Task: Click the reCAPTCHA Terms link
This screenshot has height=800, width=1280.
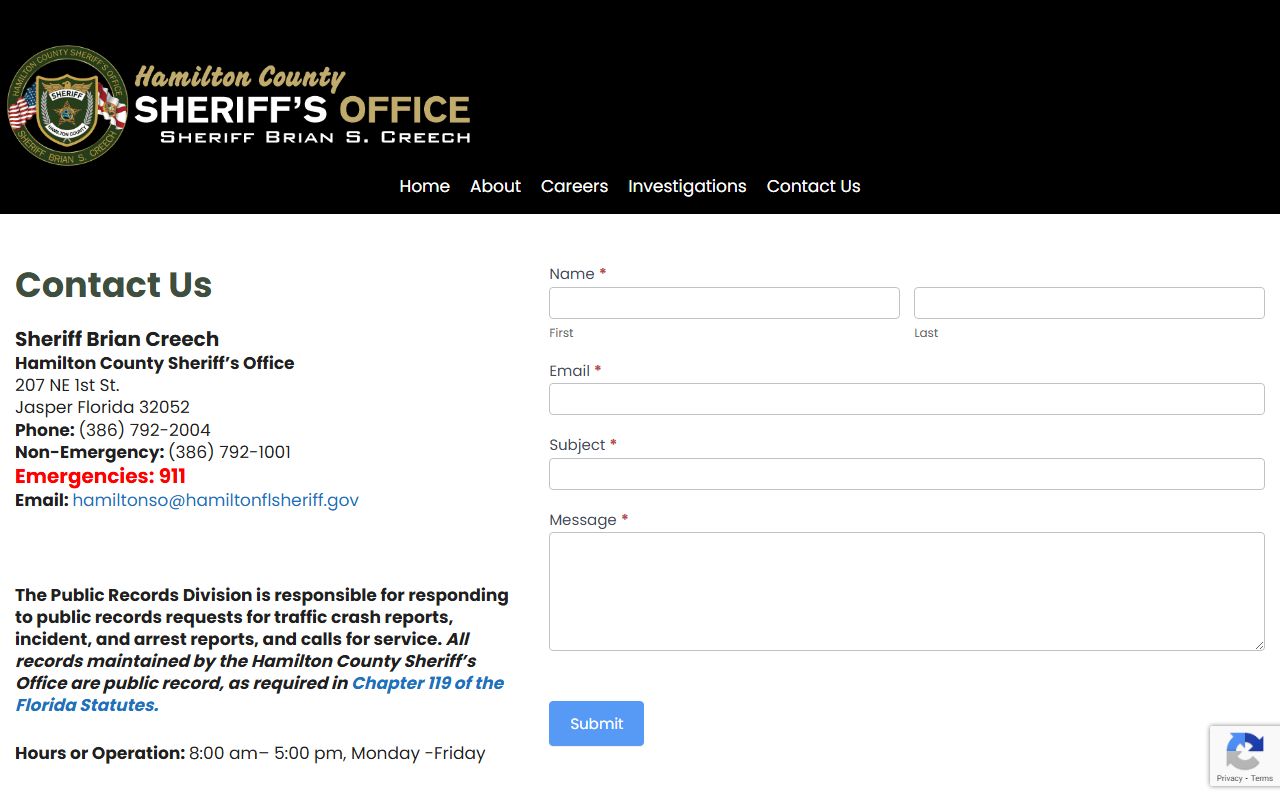Action: pyautogui.click(x=1262, y=778)
